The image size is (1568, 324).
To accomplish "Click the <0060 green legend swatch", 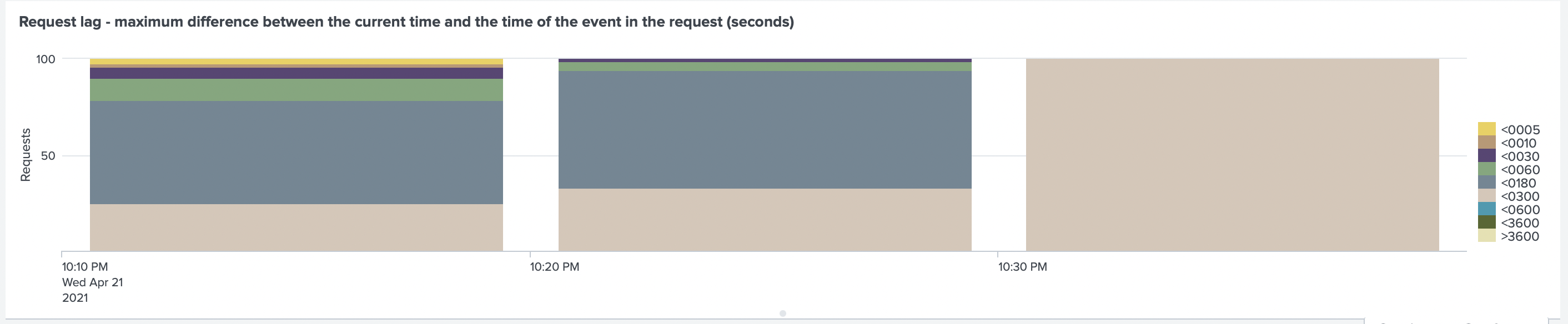I will tap(1486, 169).
